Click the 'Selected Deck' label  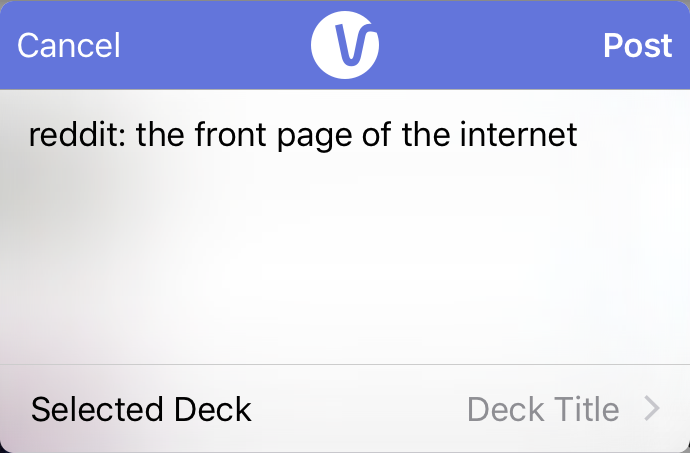pyautogui.click(x=141, y=409)
